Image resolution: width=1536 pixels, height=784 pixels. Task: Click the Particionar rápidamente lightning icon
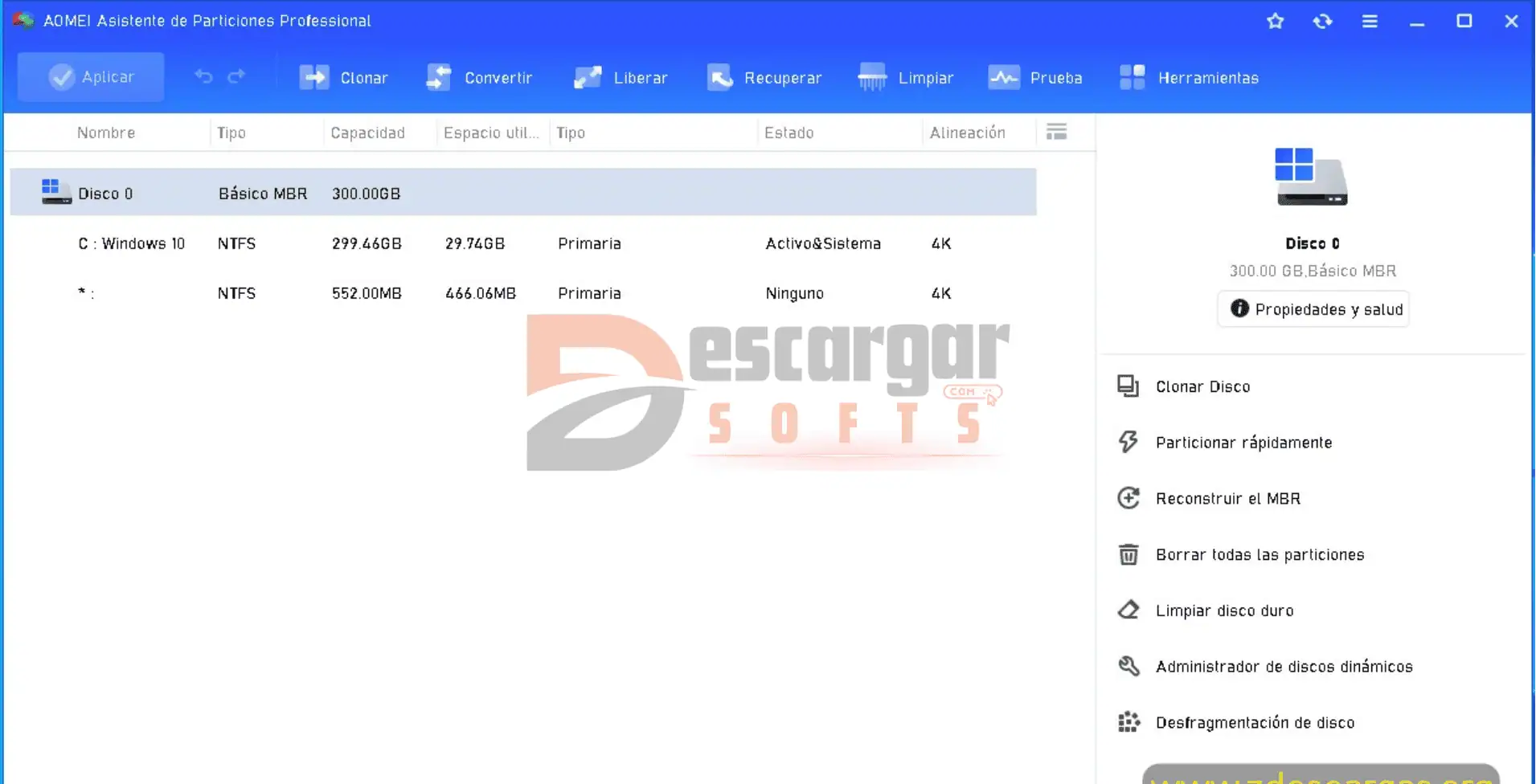click(x=1128, y=442)
